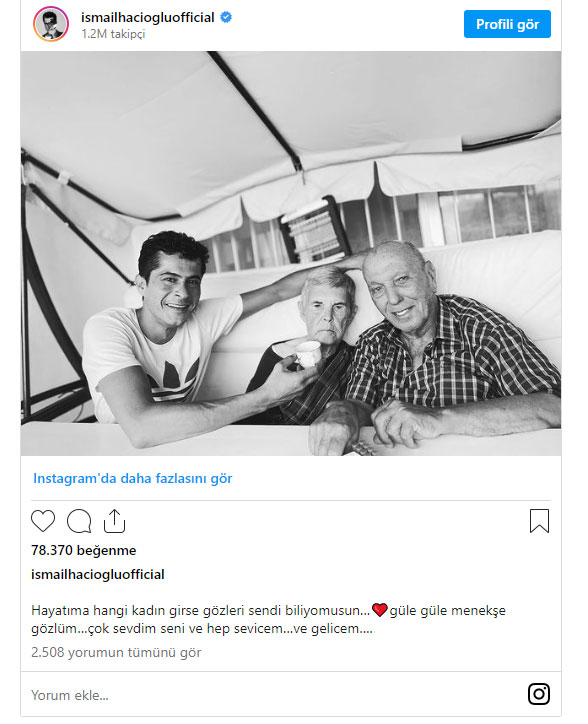Click the caption text starting with Hayatıma
This screenshot has height=724, width=588.
pos(268,619)
